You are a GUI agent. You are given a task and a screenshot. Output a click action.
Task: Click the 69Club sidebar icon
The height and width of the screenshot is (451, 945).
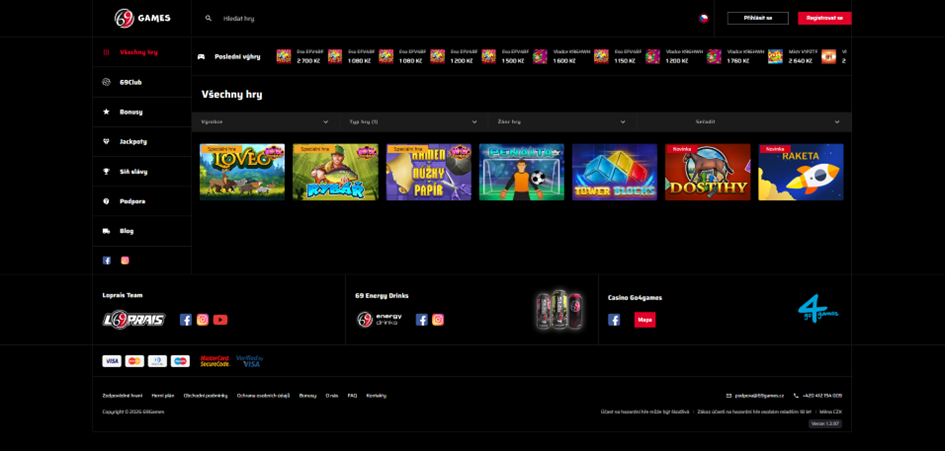pos(107,82)
